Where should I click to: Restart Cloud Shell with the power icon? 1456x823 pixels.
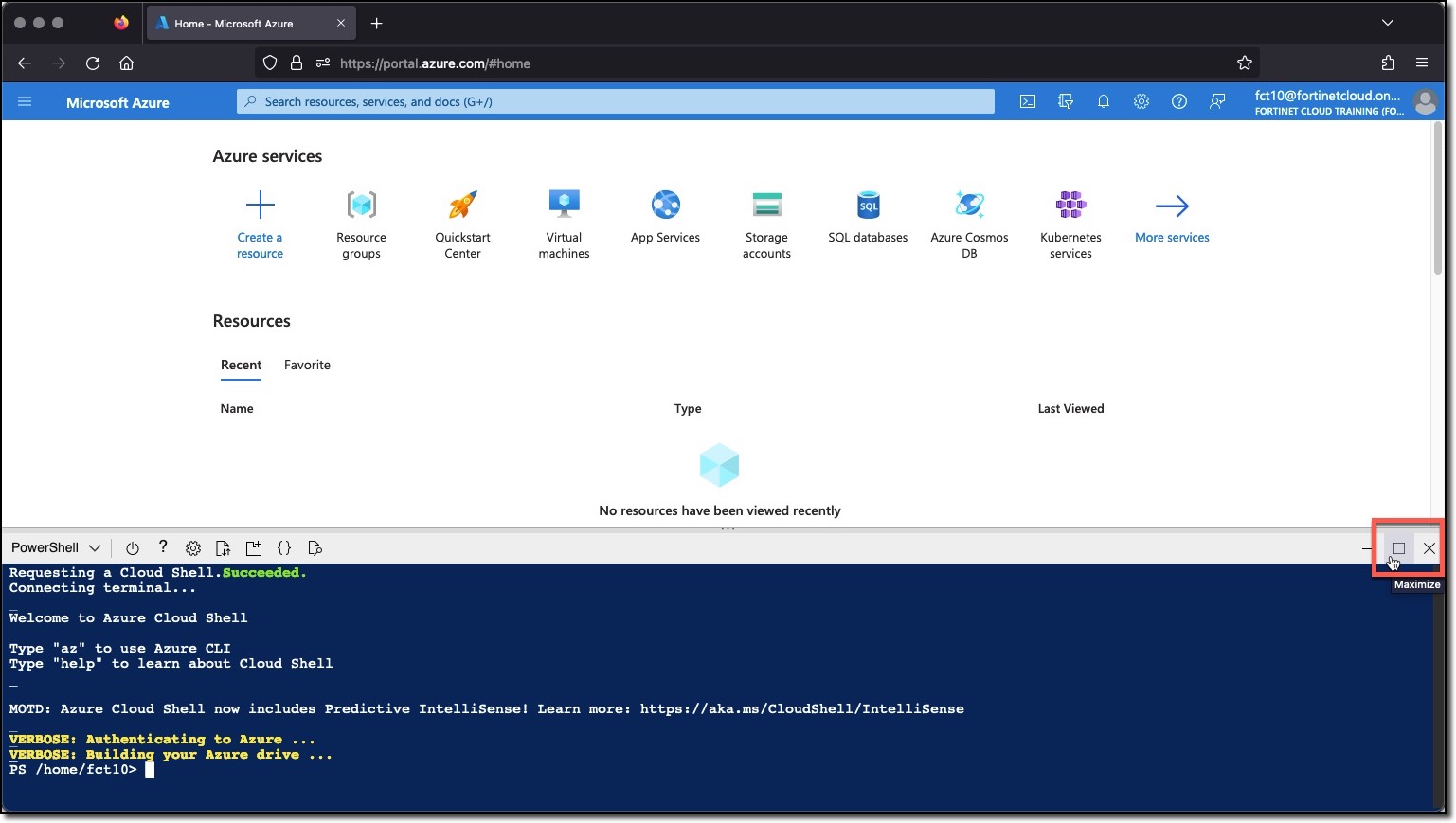(x=133, y=548)
